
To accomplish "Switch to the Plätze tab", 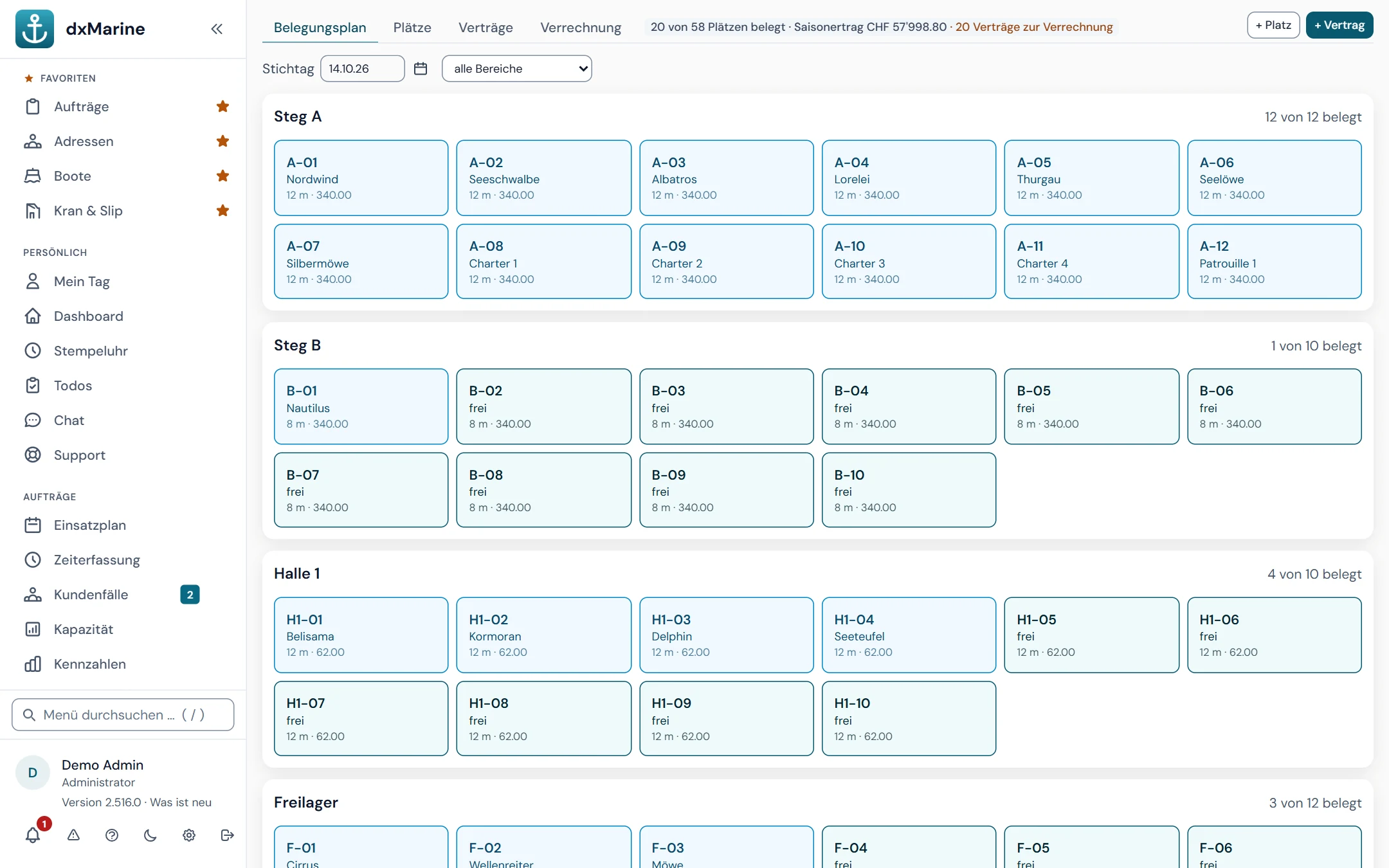I will click(x=412, y=28).
